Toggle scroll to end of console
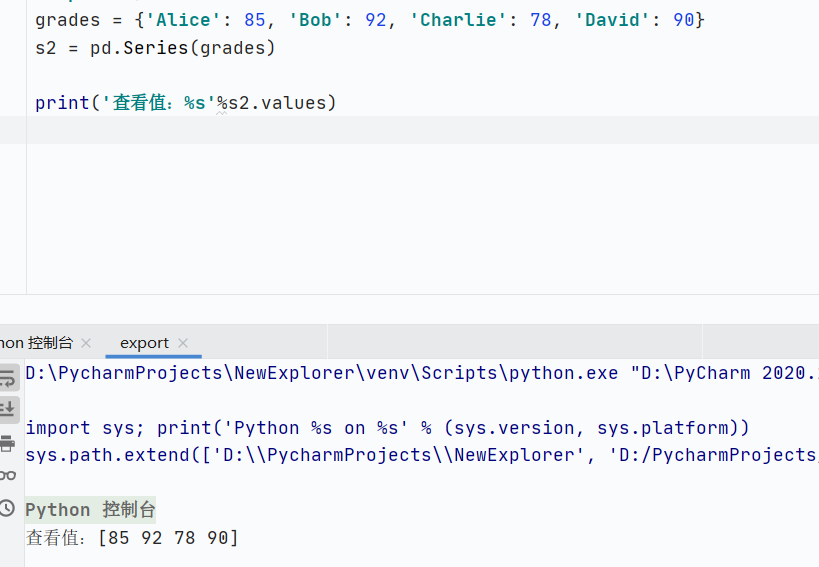This screenshot has height=567, width=819. coord(7,408)
